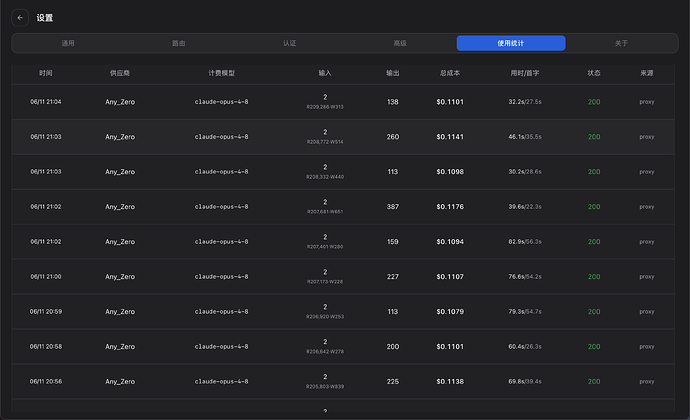Click the 总成本 column header
Image resolution: width=690 pixels, height=420 pixels.
click(450, 73)
